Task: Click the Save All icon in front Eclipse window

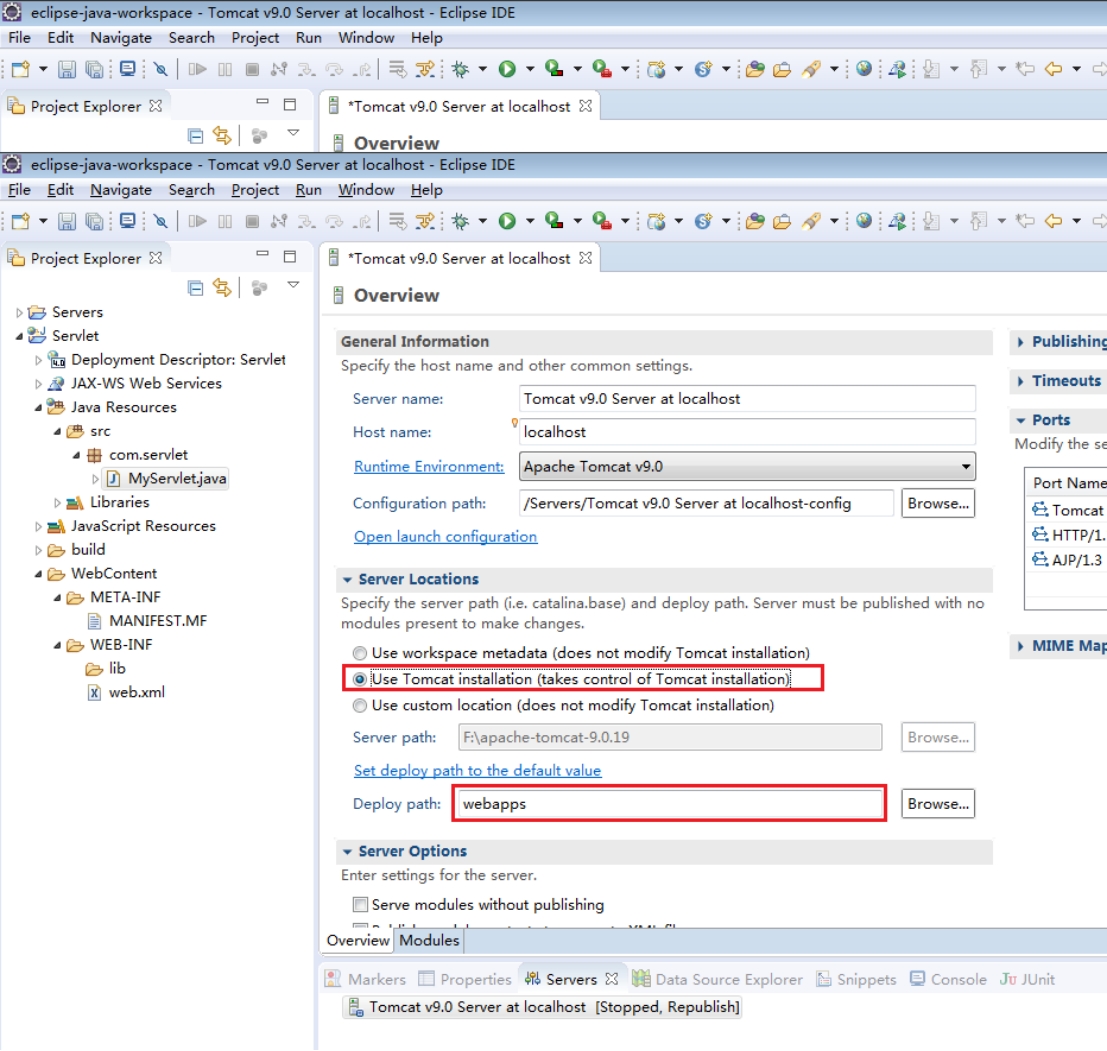Action: [94, 222]
